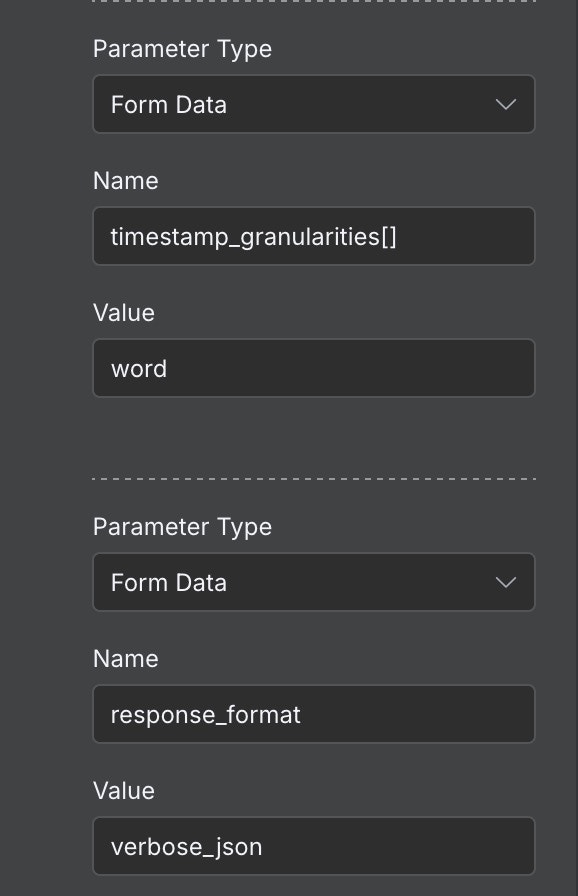Click the Name label above response_format
Screen dimensions: 578x896
click(125, 659)
